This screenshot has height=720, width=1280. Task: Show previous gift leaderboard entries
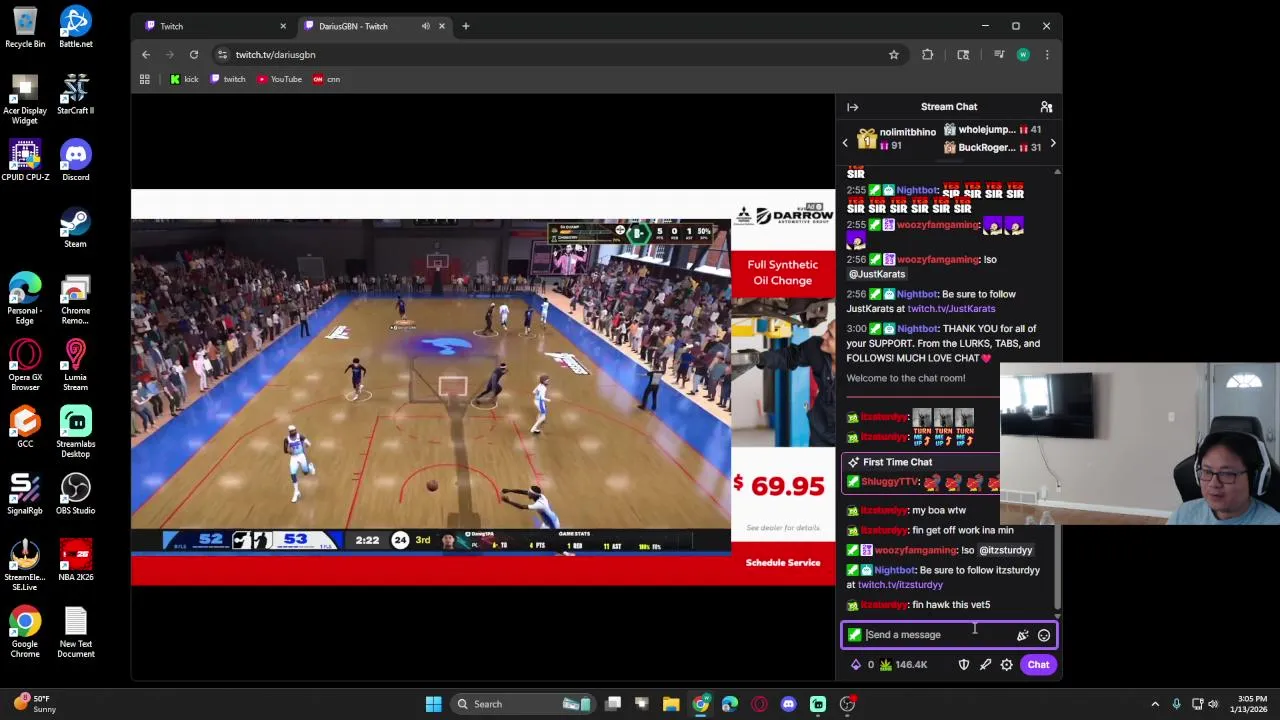(845, 143)
